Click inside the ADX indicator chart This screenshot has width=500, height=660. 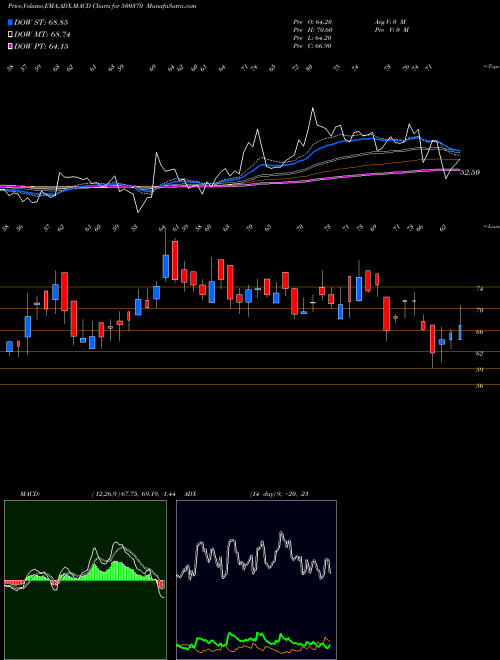(256, 580)
